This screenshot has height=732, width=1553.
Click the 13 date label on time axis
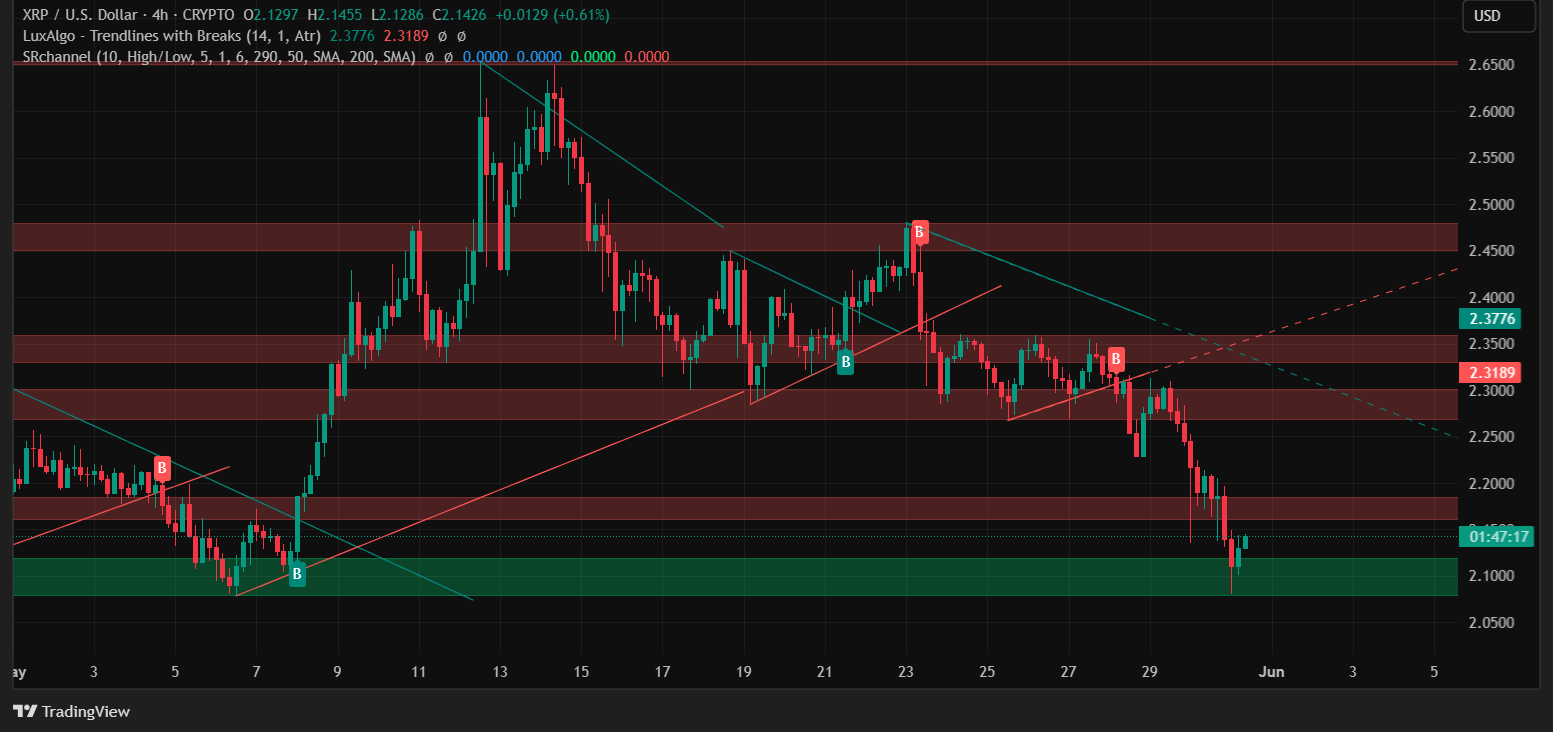click(500, 671)
